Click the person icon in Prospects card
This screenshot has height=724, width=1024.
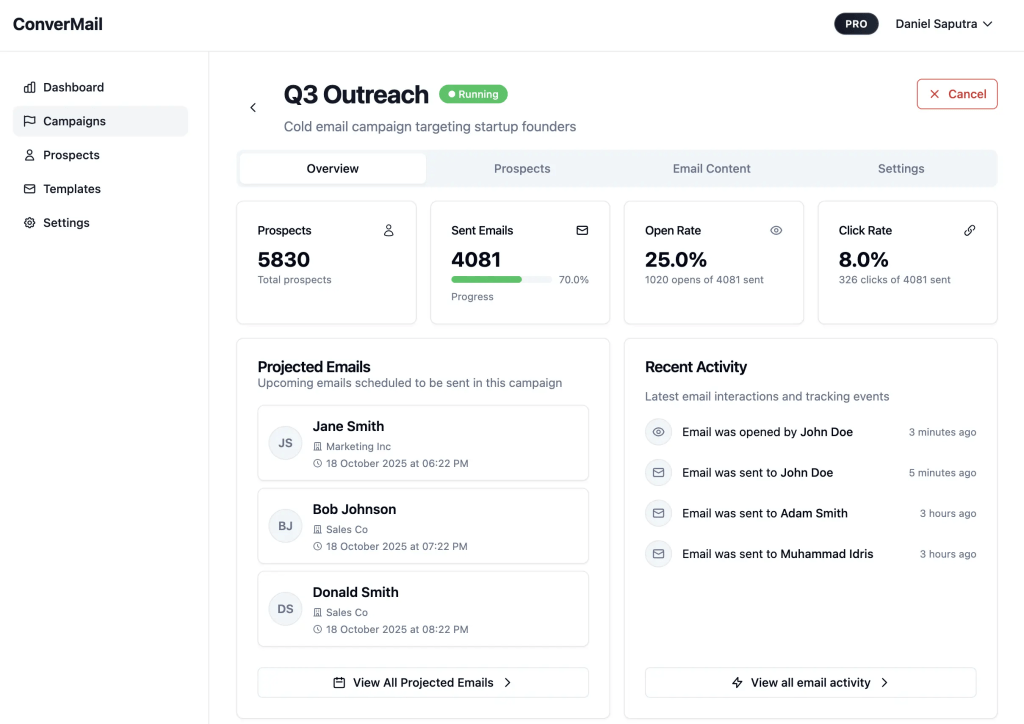[389, 230]
